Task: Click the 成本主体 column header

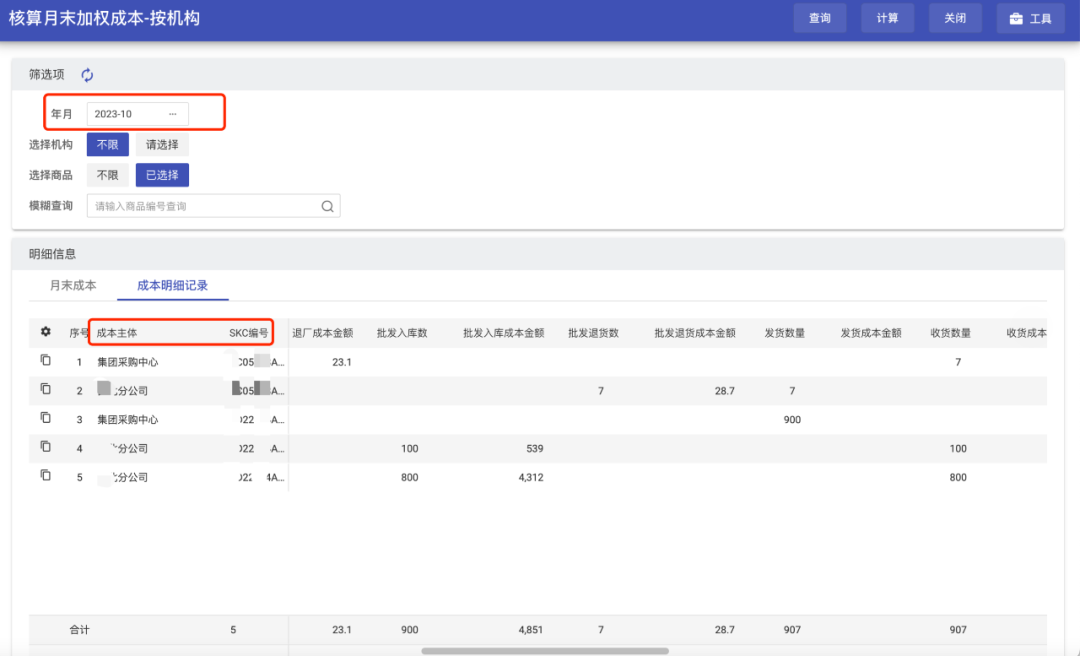Action: pos(117,333)
